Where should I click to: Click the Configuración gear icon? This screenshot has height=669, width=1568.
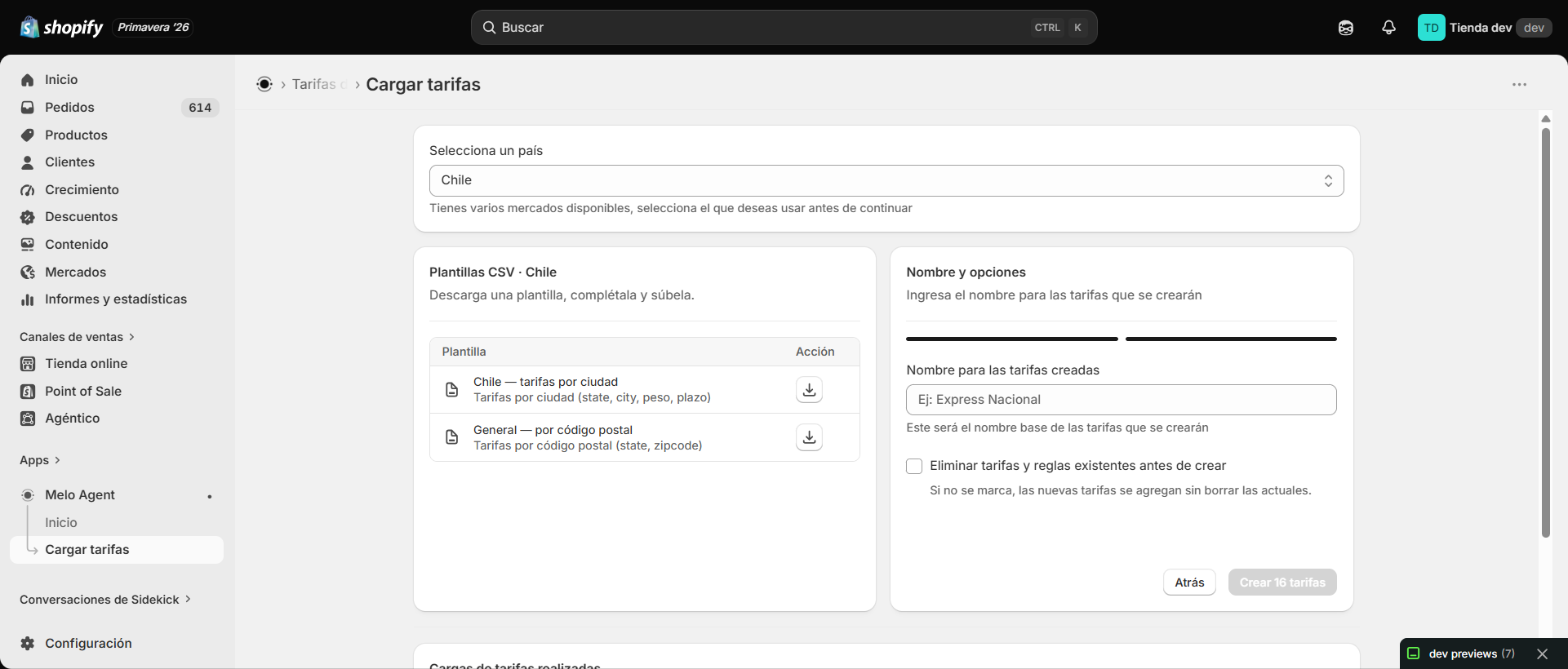click(28, 643)
